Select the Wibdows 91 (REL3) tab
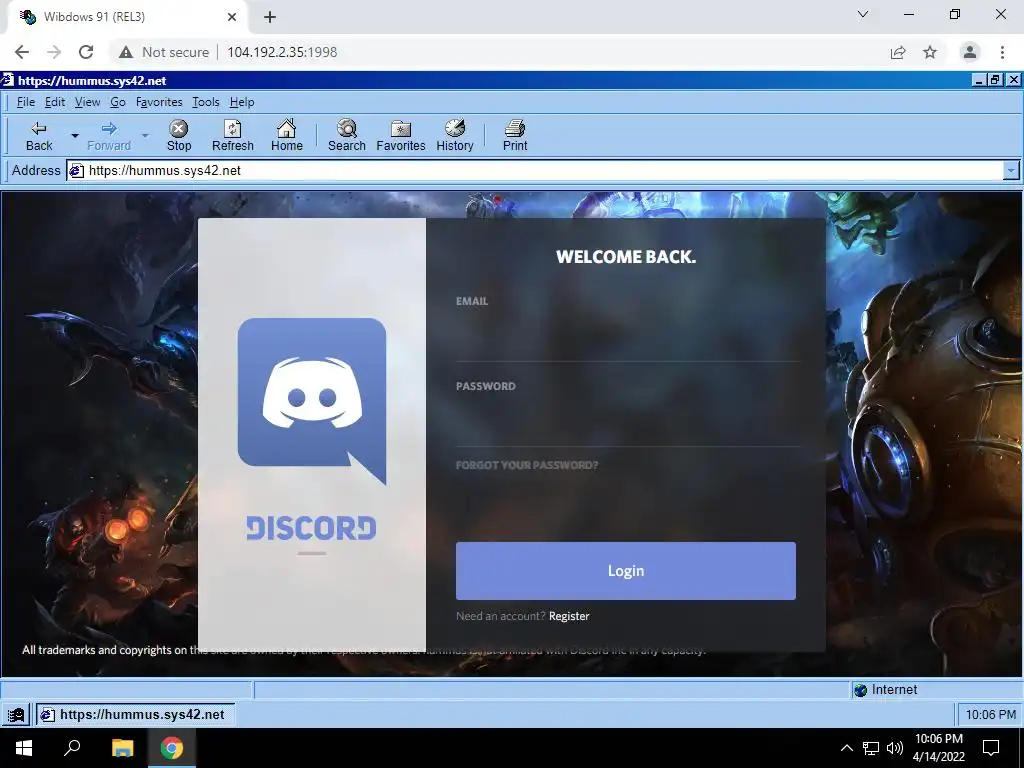This screenshot has width=1024, height=768. tap(127, 17)
